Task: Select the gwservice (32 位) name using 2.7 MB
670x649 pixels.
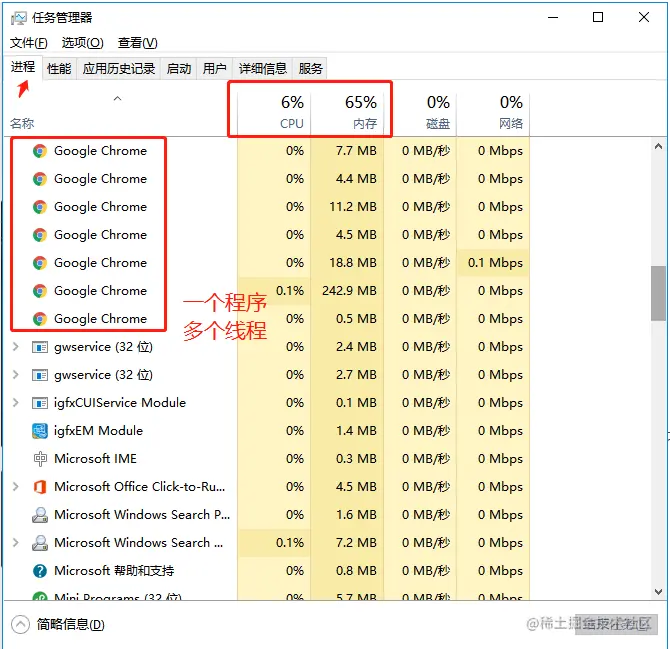Action: point(103,375)
